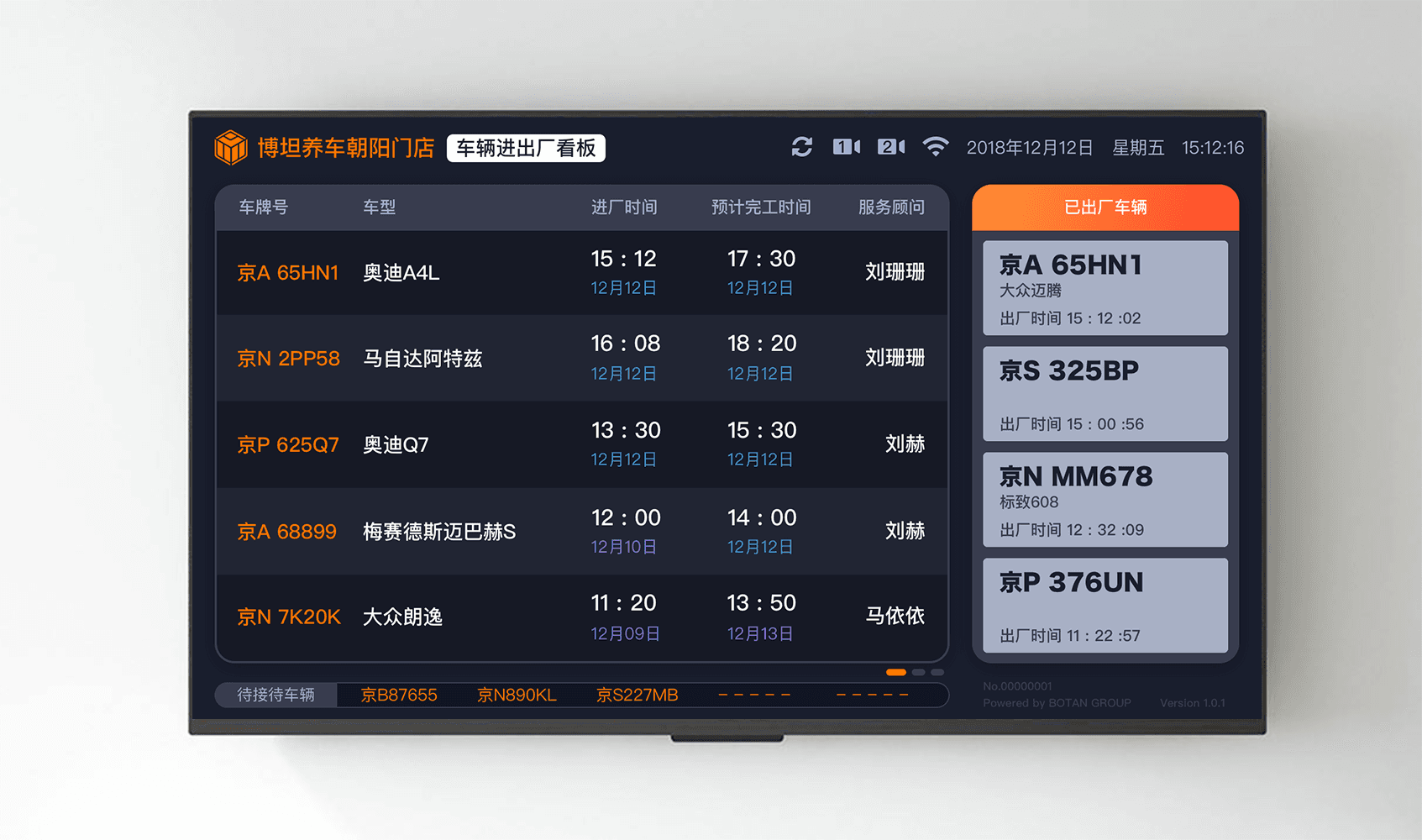Image resolution: width=1422 pixels, height=840 pixels.
Task: Click the 待接待车辆 label
Action: point(275,695)
